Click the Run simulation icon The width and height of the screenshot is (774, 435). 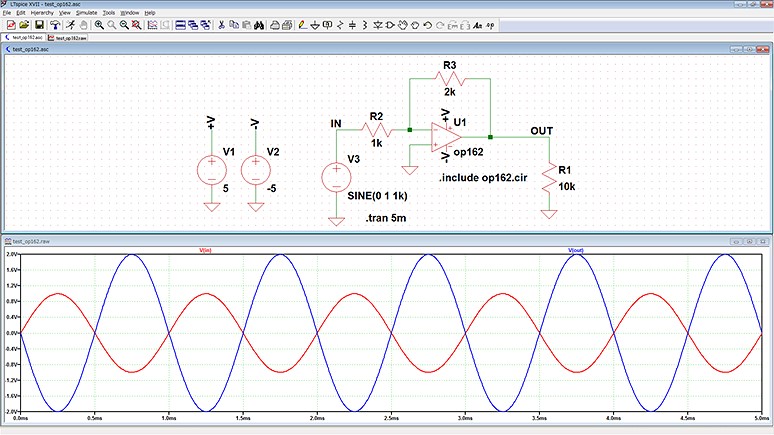click(71, 24)
